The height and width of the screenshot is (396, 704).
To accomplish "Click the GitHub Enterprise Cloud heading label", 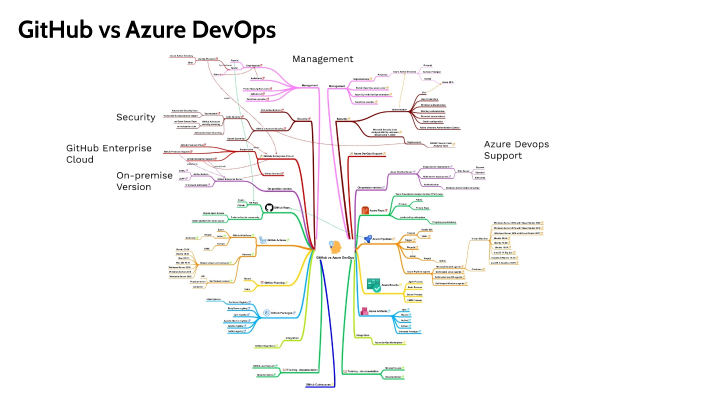I will [x=109, y=154].
